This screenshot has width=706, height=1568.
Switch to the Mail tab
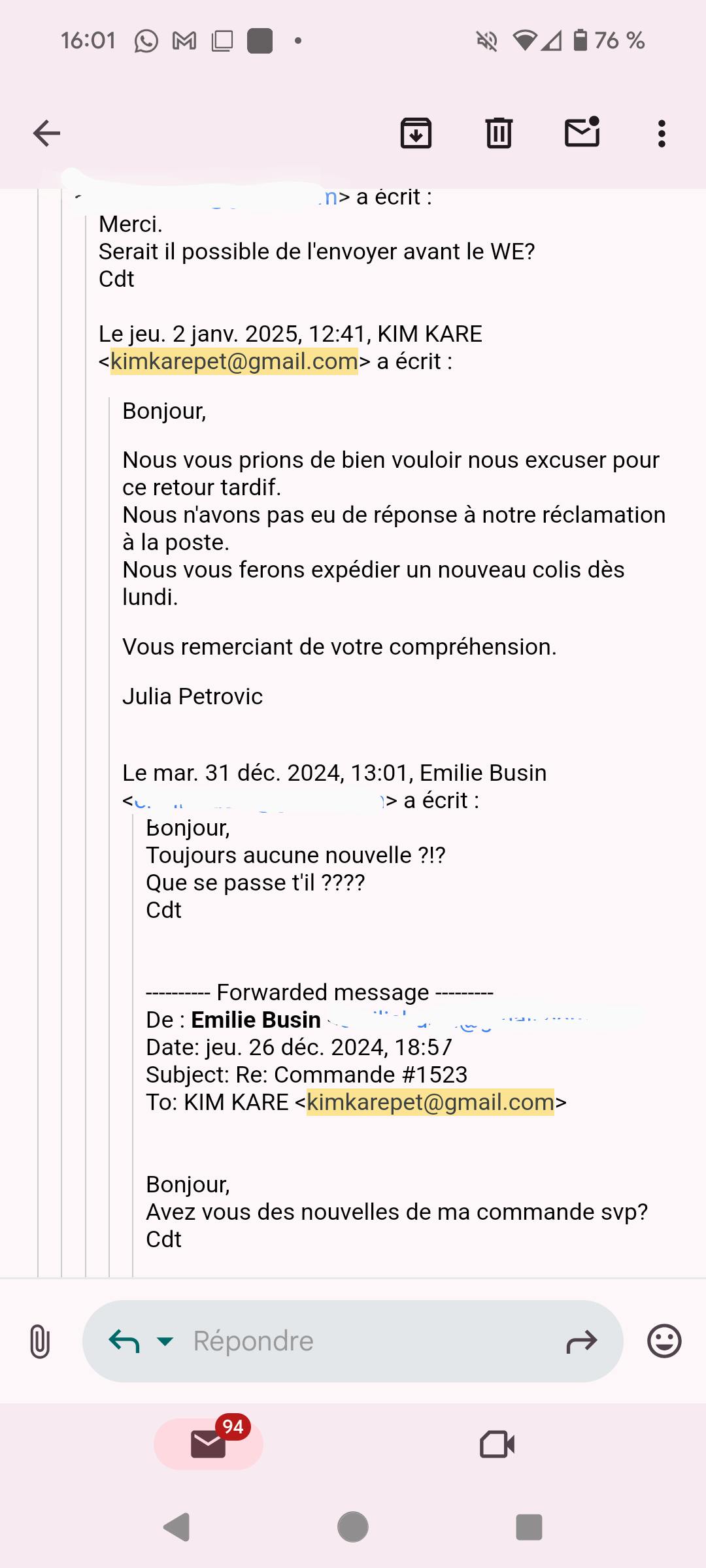[x=209, y=1444]
